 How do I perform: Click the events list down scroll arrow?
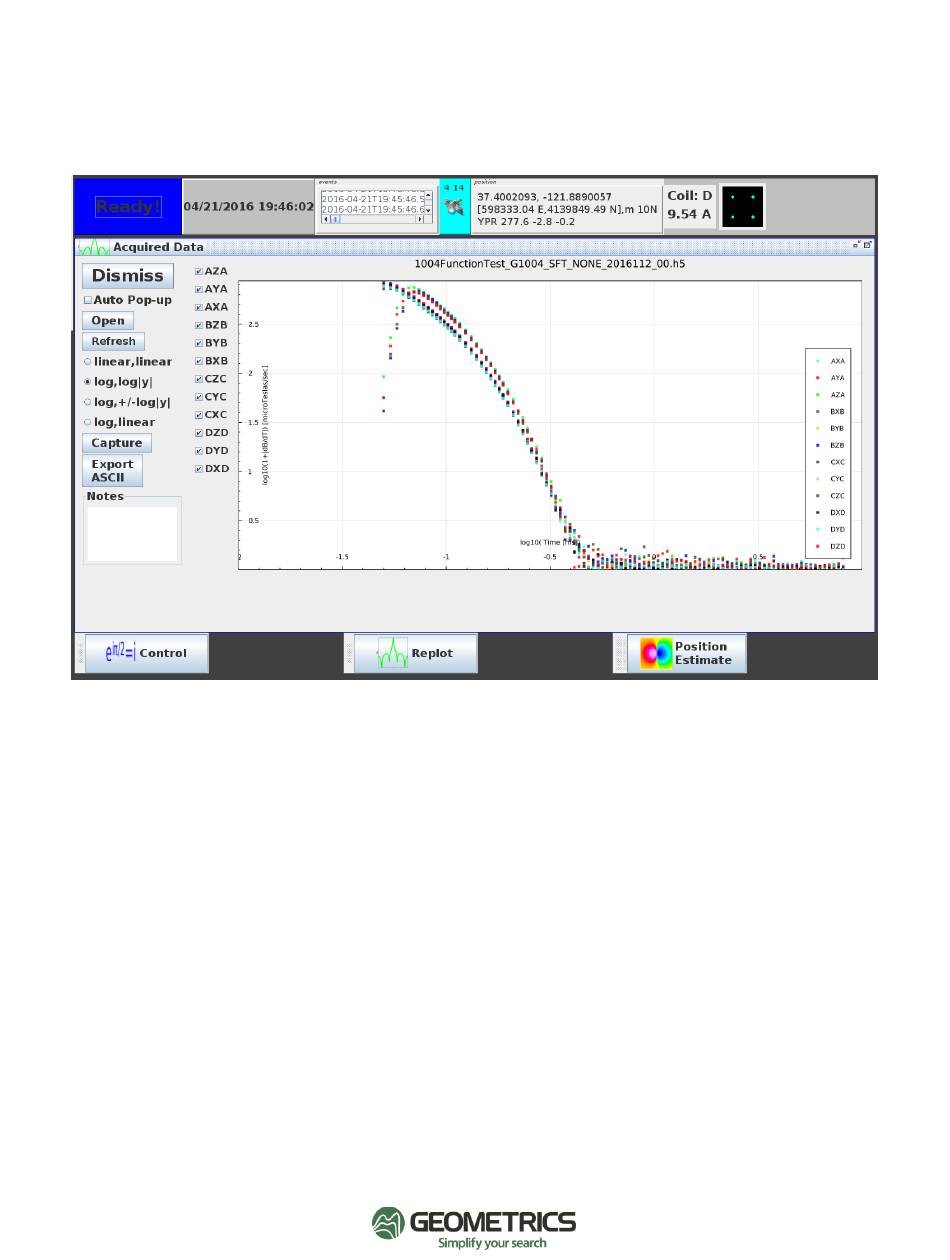(x=428, y=210)
